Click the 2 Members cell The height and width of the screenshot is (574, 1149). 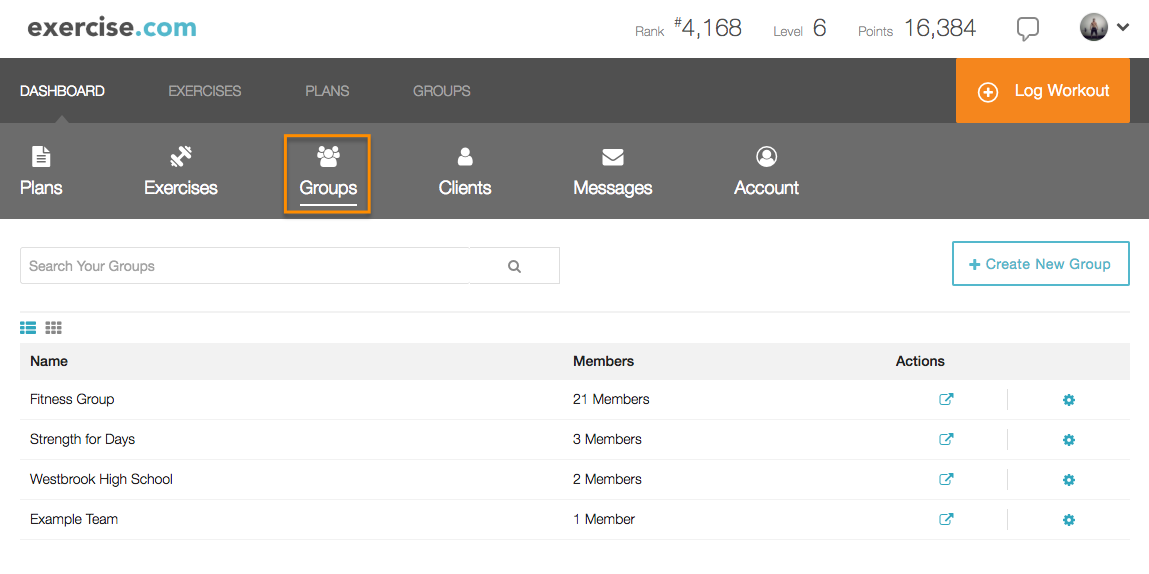(607, 479)
